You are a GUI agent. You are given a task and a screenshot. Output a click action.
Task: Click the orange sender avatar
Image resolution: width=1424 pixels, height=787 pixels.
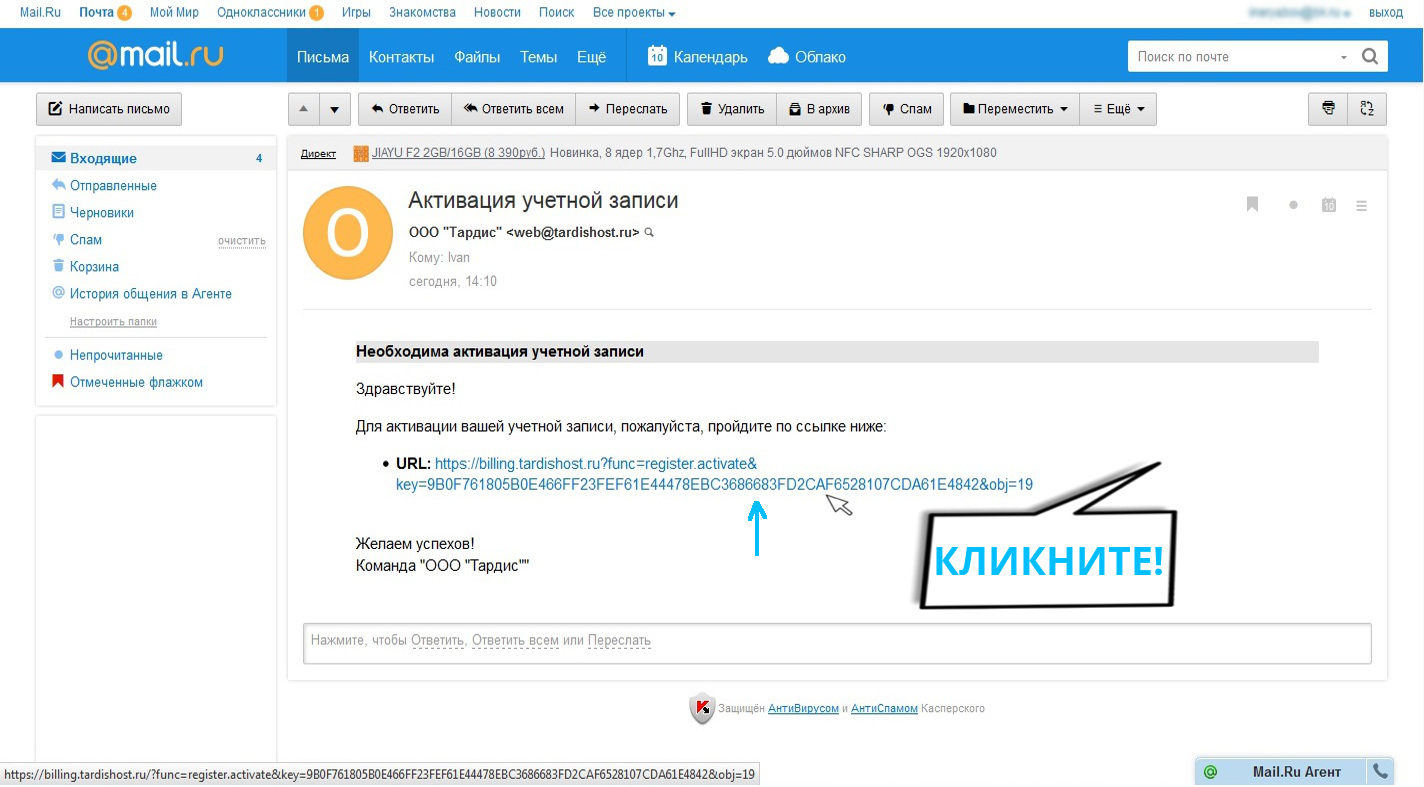coord(349,234)
